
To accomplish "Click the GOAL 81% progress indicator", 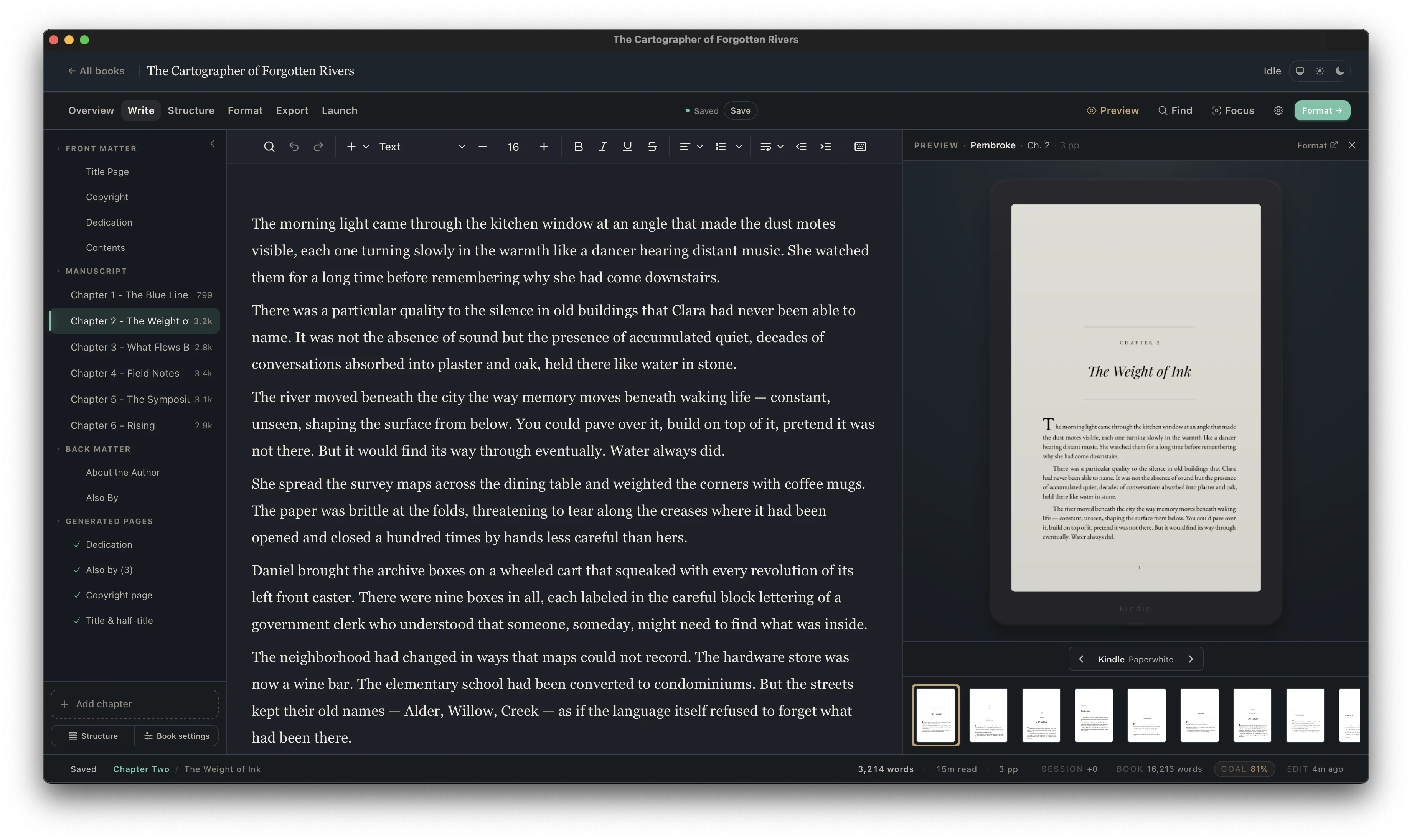I will [1244, 769].
